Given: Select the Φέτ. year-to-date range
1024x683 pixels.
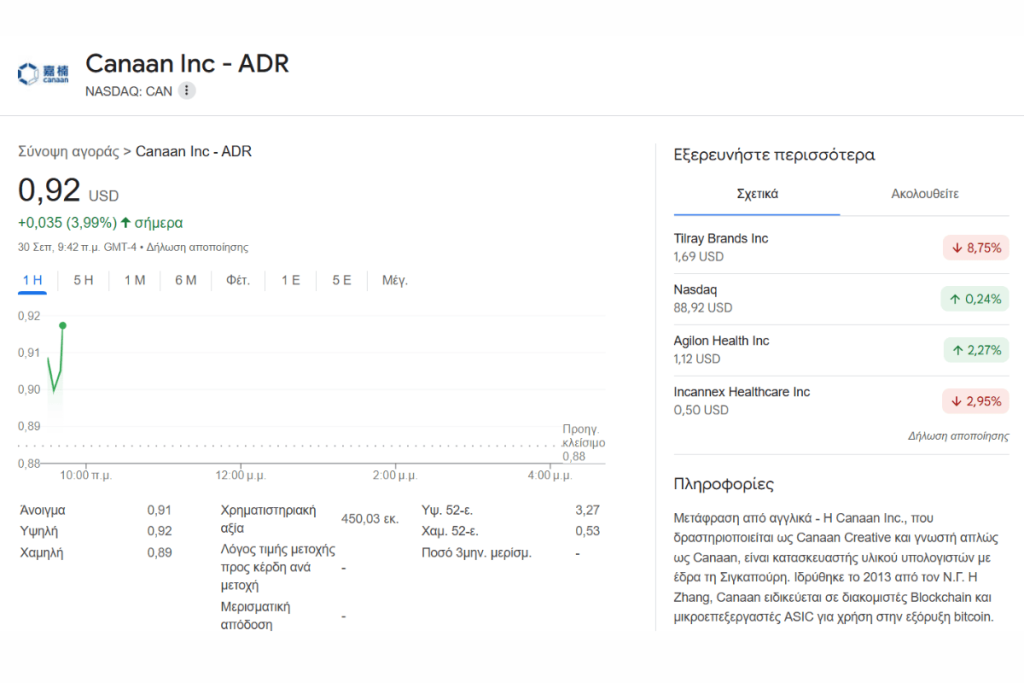Looking at the screenshot, I should tap(238, 280).
